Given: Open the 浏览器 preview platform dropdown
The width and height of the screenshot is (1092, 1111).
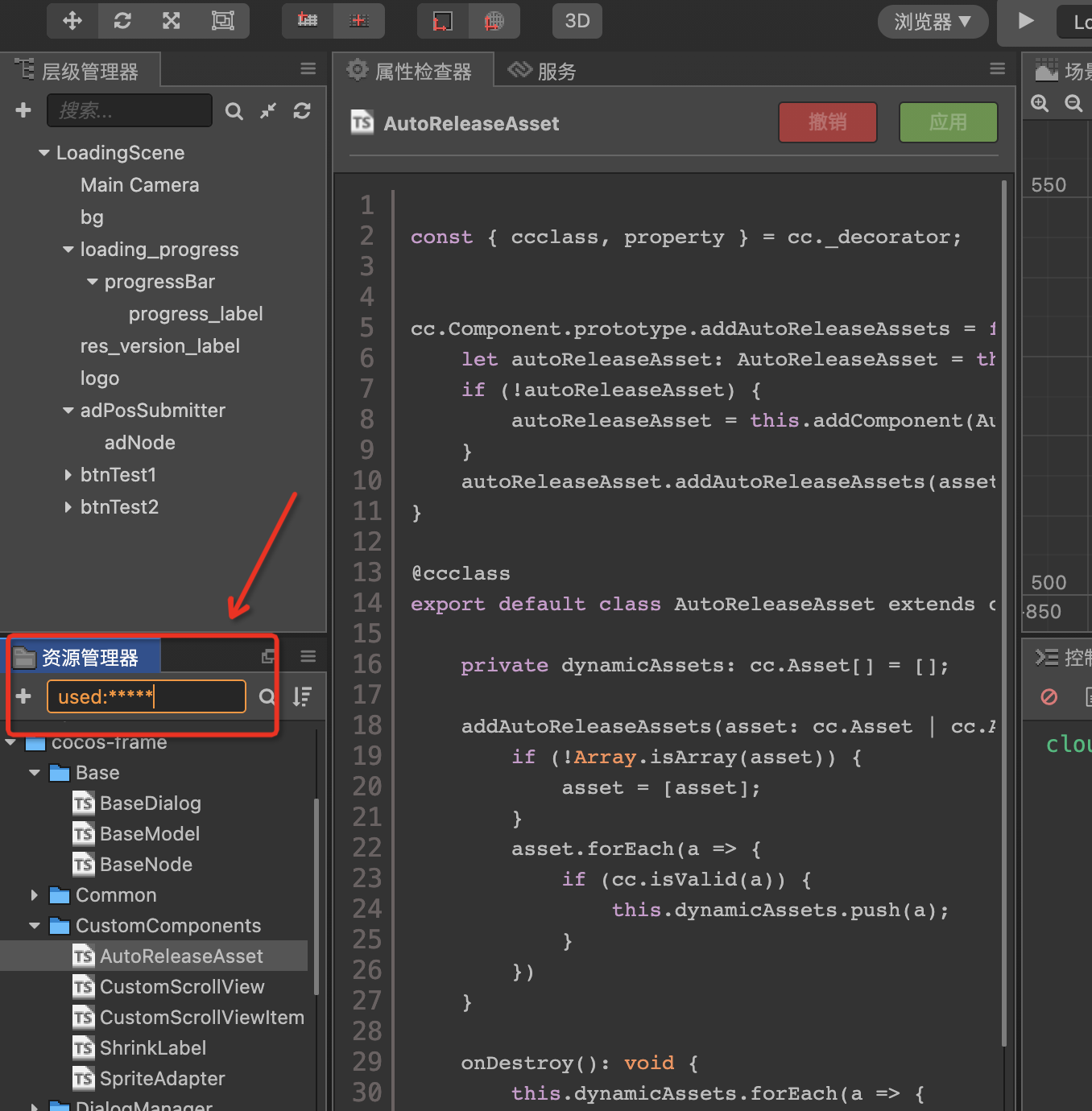Looking at the screenshot, I should click(933, 22).
